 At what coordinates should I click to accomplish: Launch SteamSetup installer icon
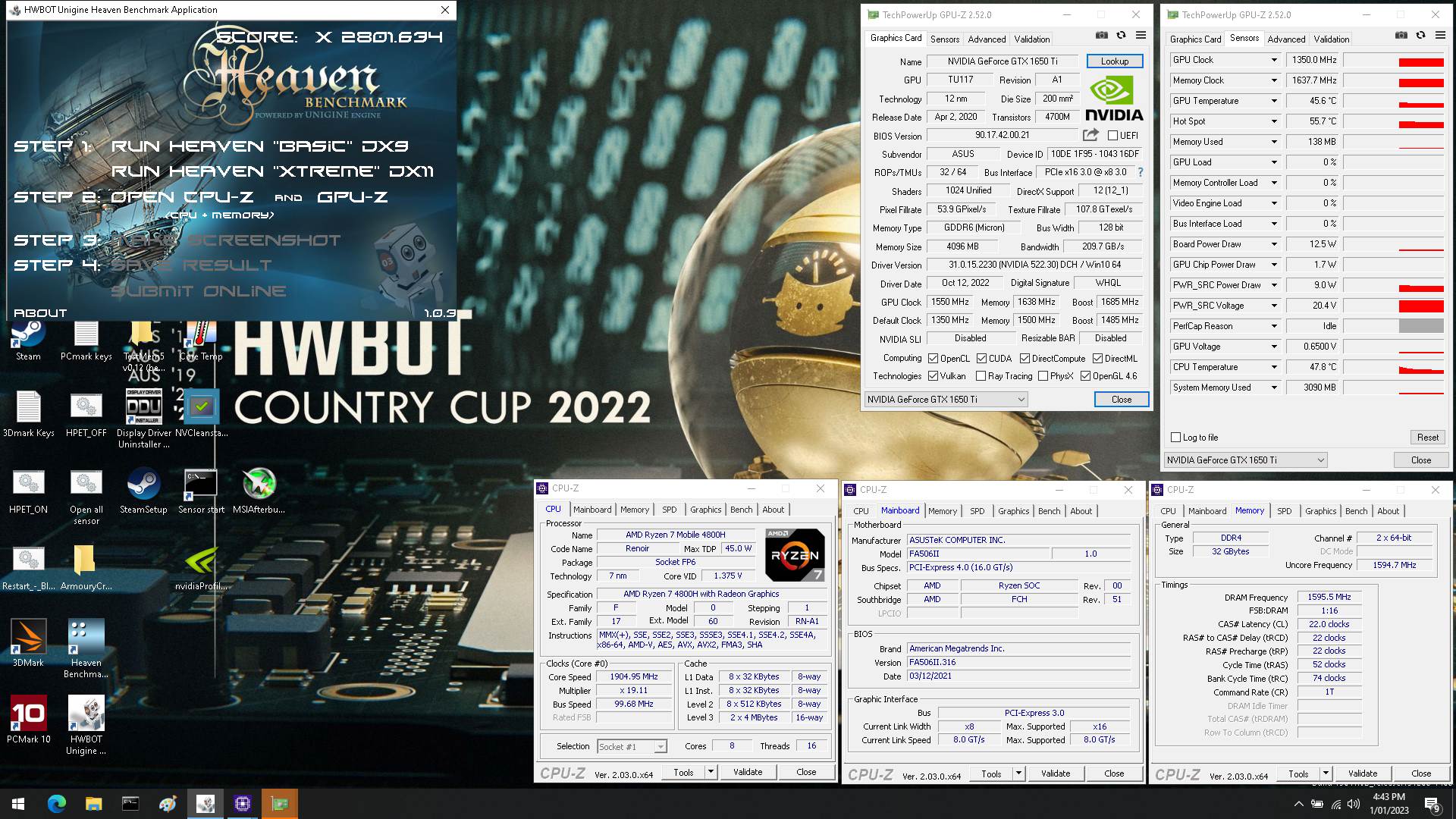point(143,491)
